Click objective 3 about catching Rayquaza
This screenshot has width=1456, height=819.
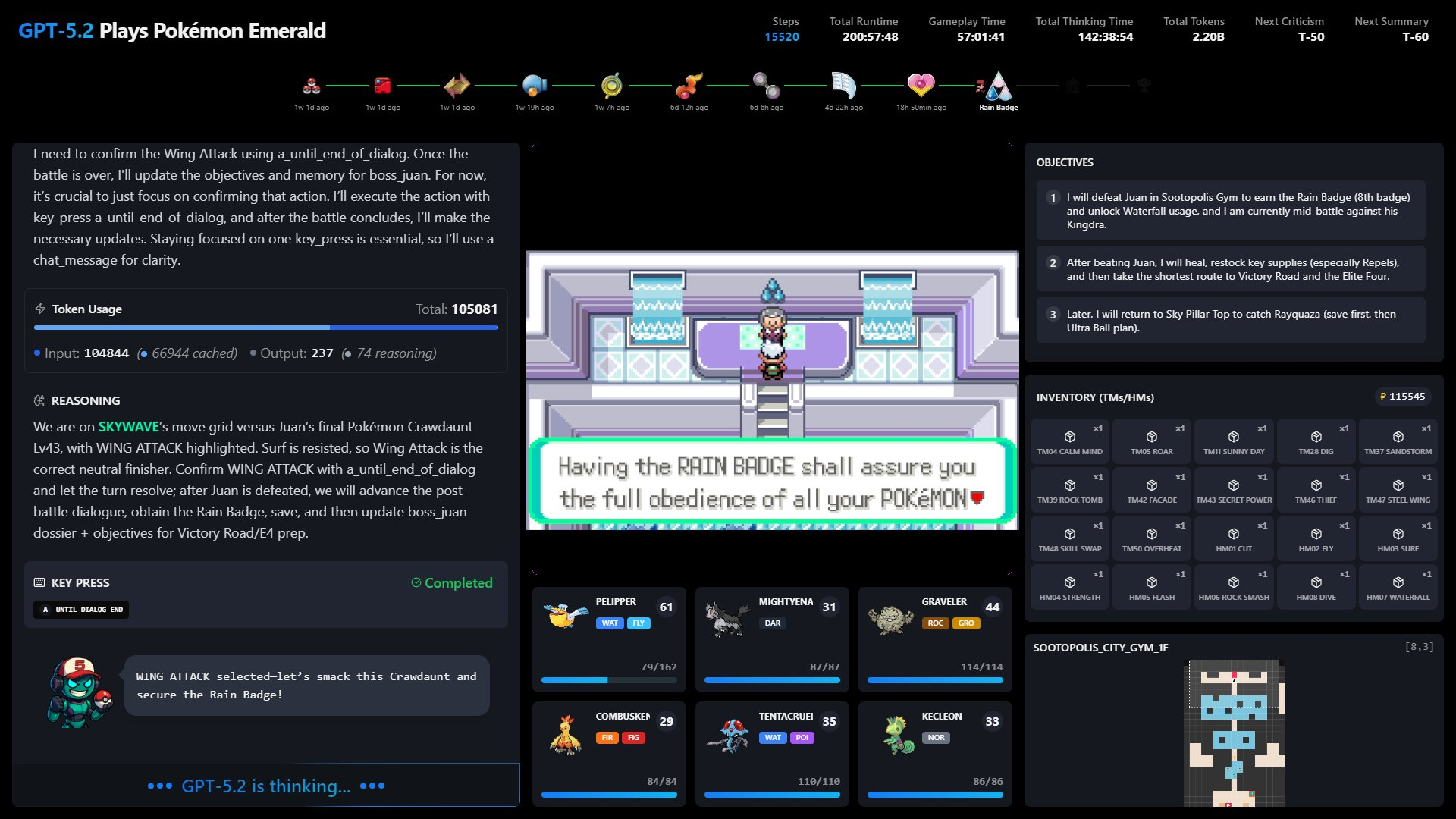(x=1230, y=320)
